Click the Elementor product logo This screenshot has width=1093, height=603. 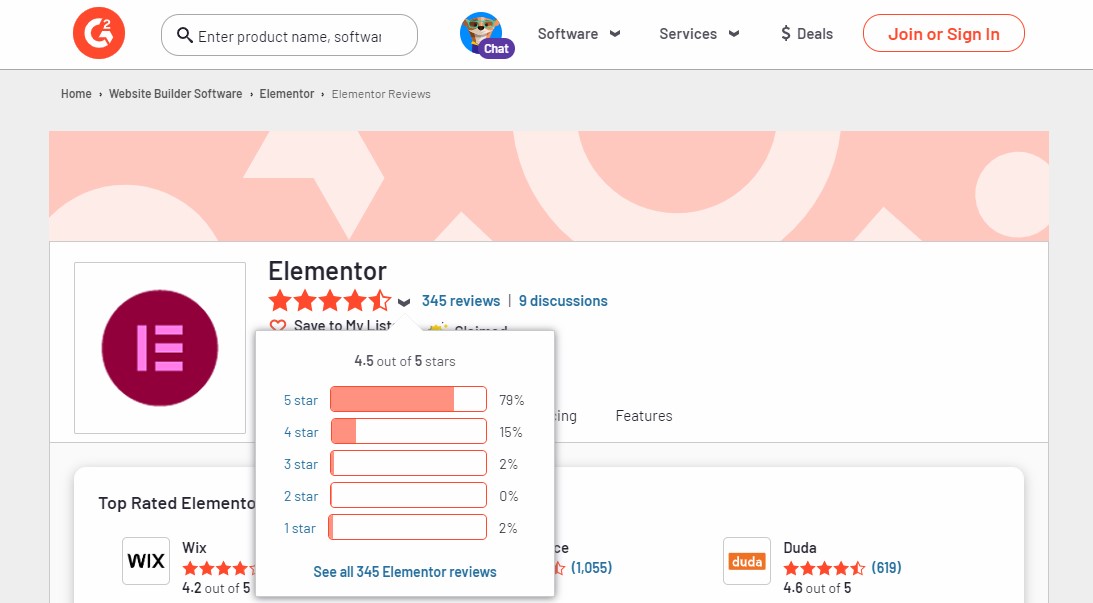click(x=160, y=348)
